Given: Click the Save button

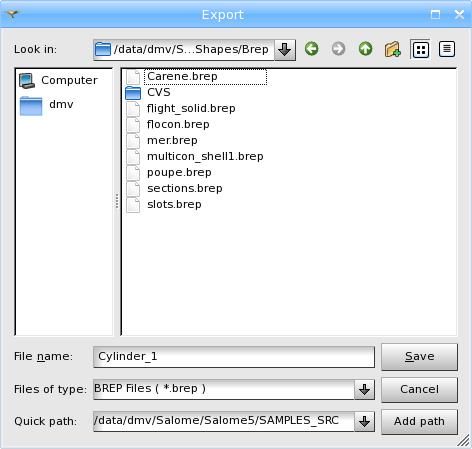Looking at the screenshot, I should click(419, 357).
